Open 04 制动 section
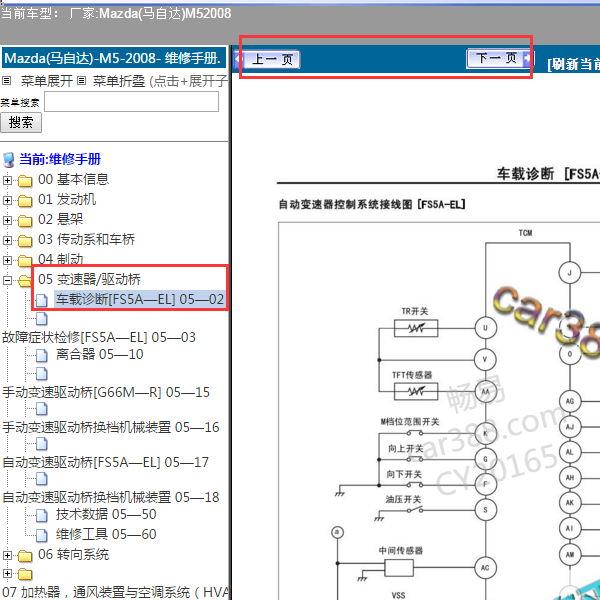The image size is (600, 600). click(60, 259)
